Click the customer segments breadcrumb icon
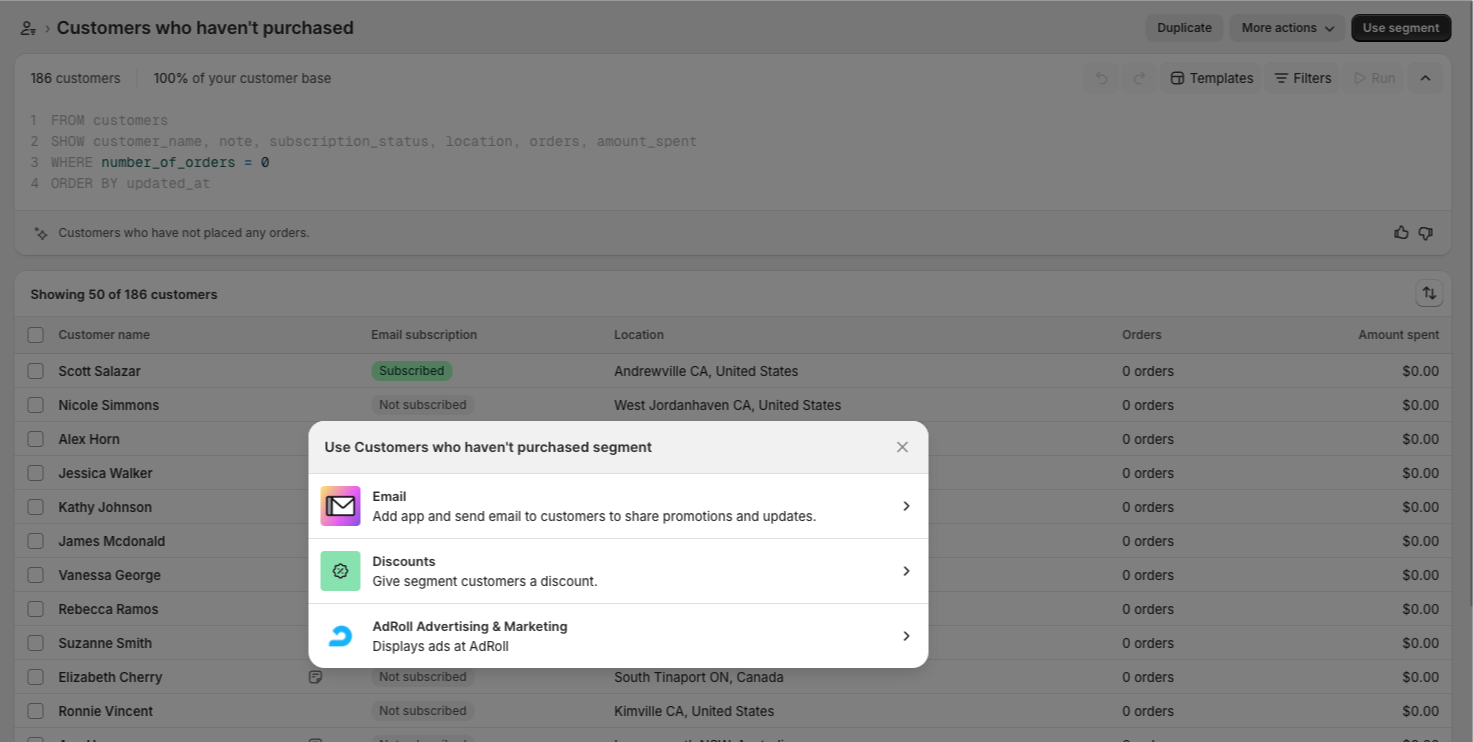This screenshot has width=1473, height=742. (28, 28)
